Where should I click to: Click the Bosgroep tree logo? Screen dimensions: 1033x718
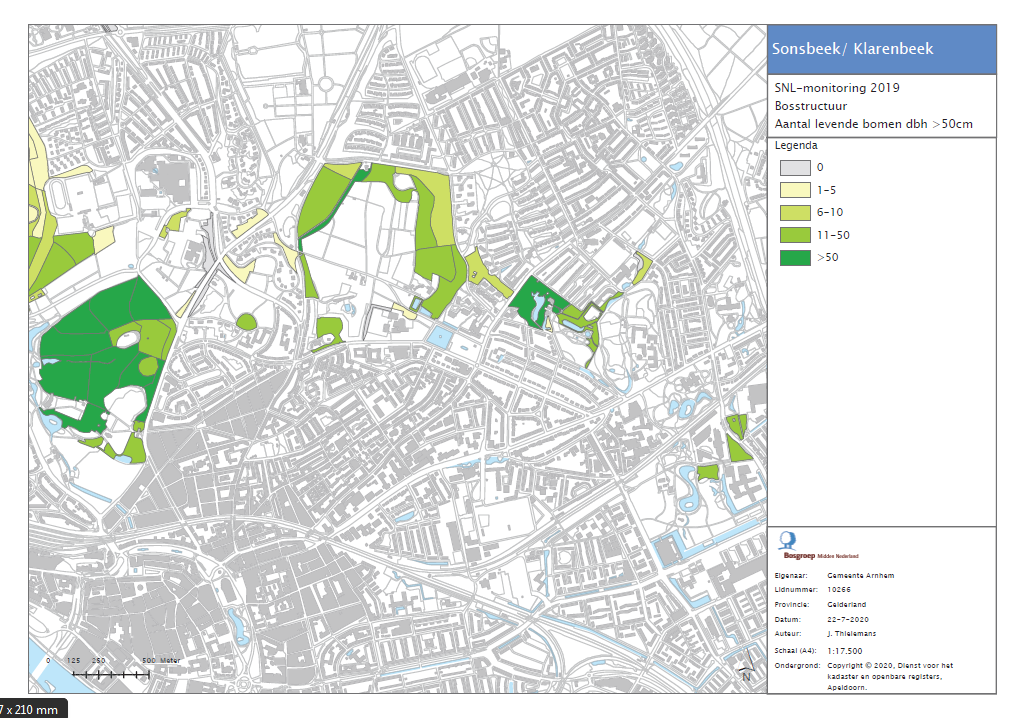click(788, 540)
